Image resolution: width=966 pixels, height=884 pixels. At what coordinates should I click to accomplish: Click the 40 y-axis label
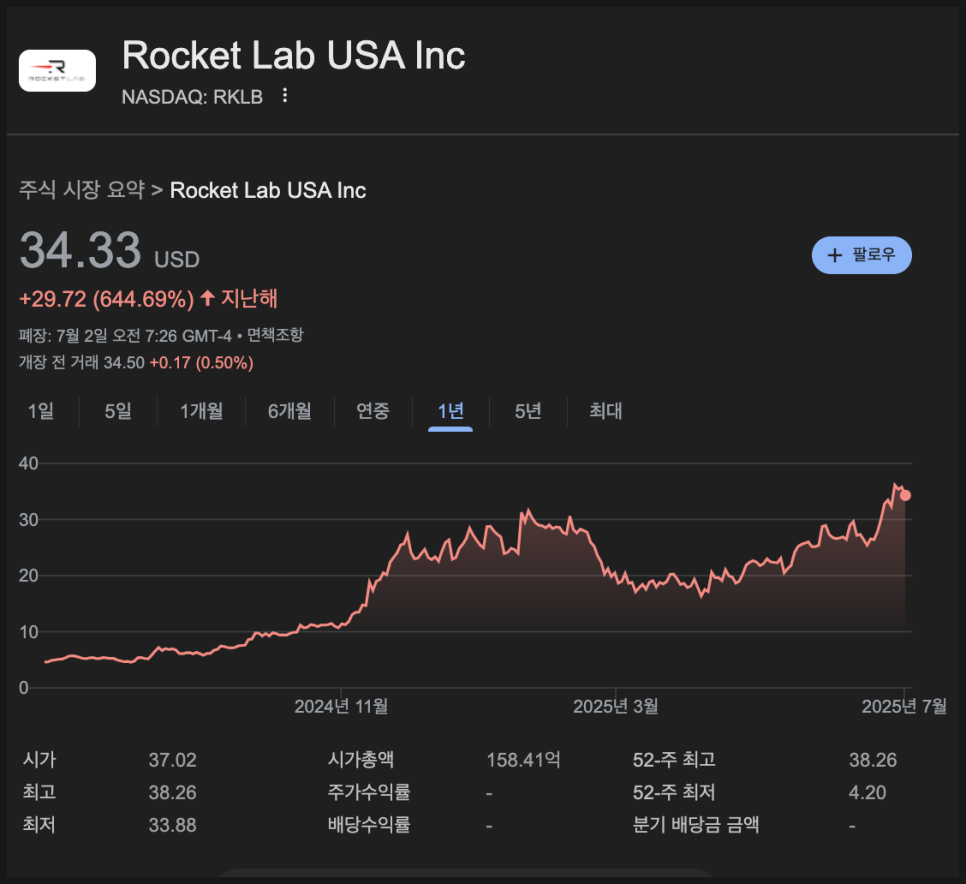point(28,463)
